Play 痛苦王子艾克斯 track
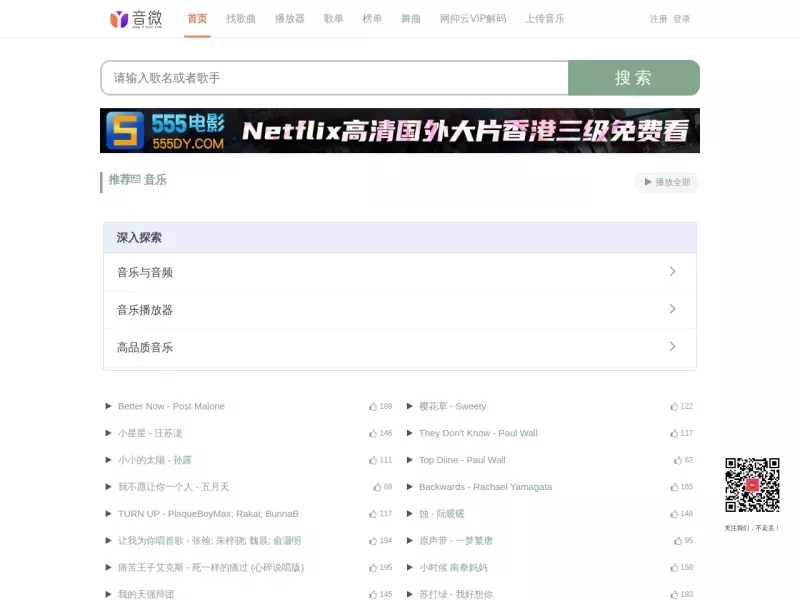 [108, 567]
